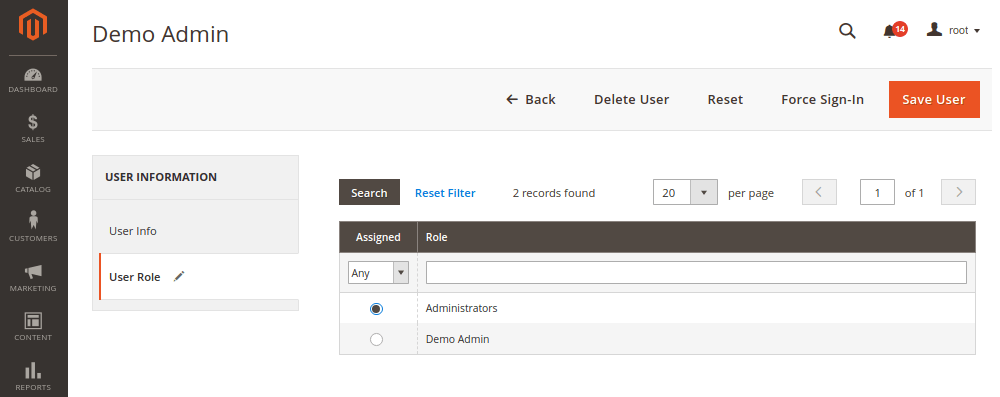Focus the Role filter text field
1000x397 pixels.
[x=696, y=273]
